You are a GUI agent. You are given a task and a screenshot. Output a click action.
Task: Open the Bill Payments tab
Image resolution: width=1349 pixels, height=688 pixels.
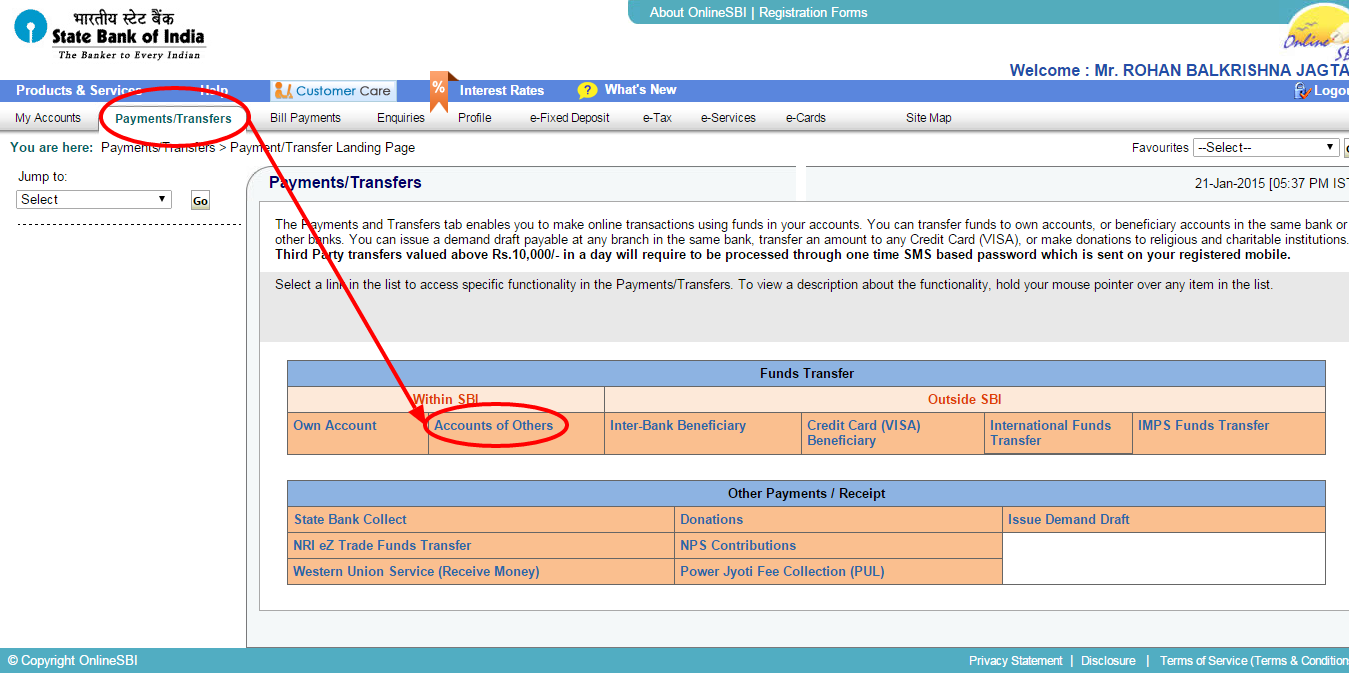coord(305,118)
